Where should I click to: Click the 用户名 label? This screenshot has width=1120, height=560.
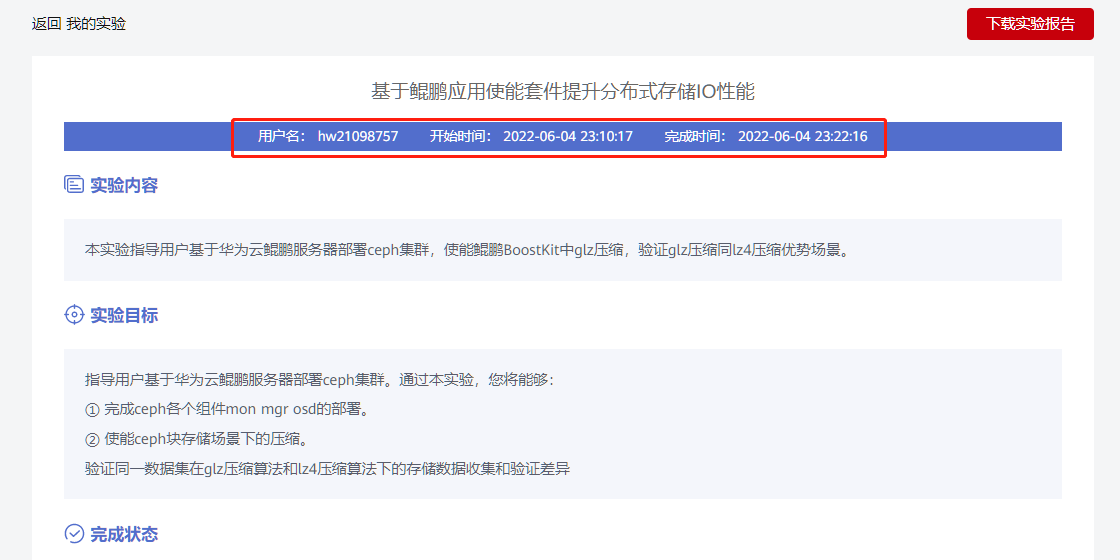pos(282,136)
